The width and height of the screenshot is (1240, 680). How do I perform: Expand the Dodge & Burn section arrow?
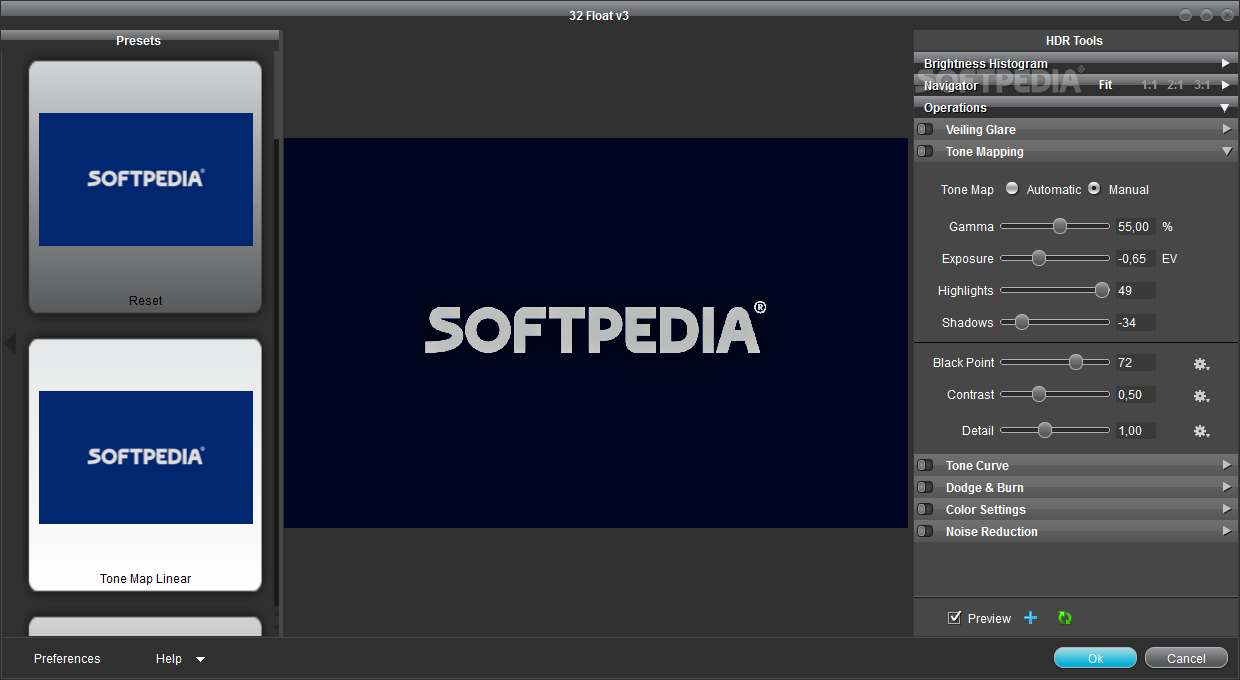[x=1226, y=487]
